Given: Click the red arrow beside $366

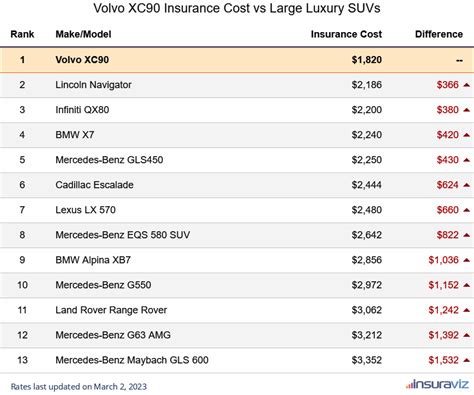Looking at the screenshot, I should [466, 85].
